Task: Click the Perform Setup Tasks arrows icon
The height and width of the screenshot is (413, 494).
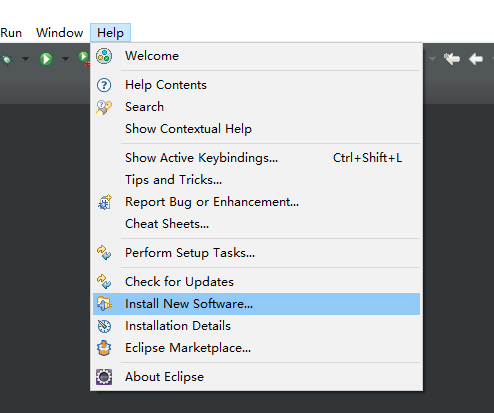Action: click(104, 253)
